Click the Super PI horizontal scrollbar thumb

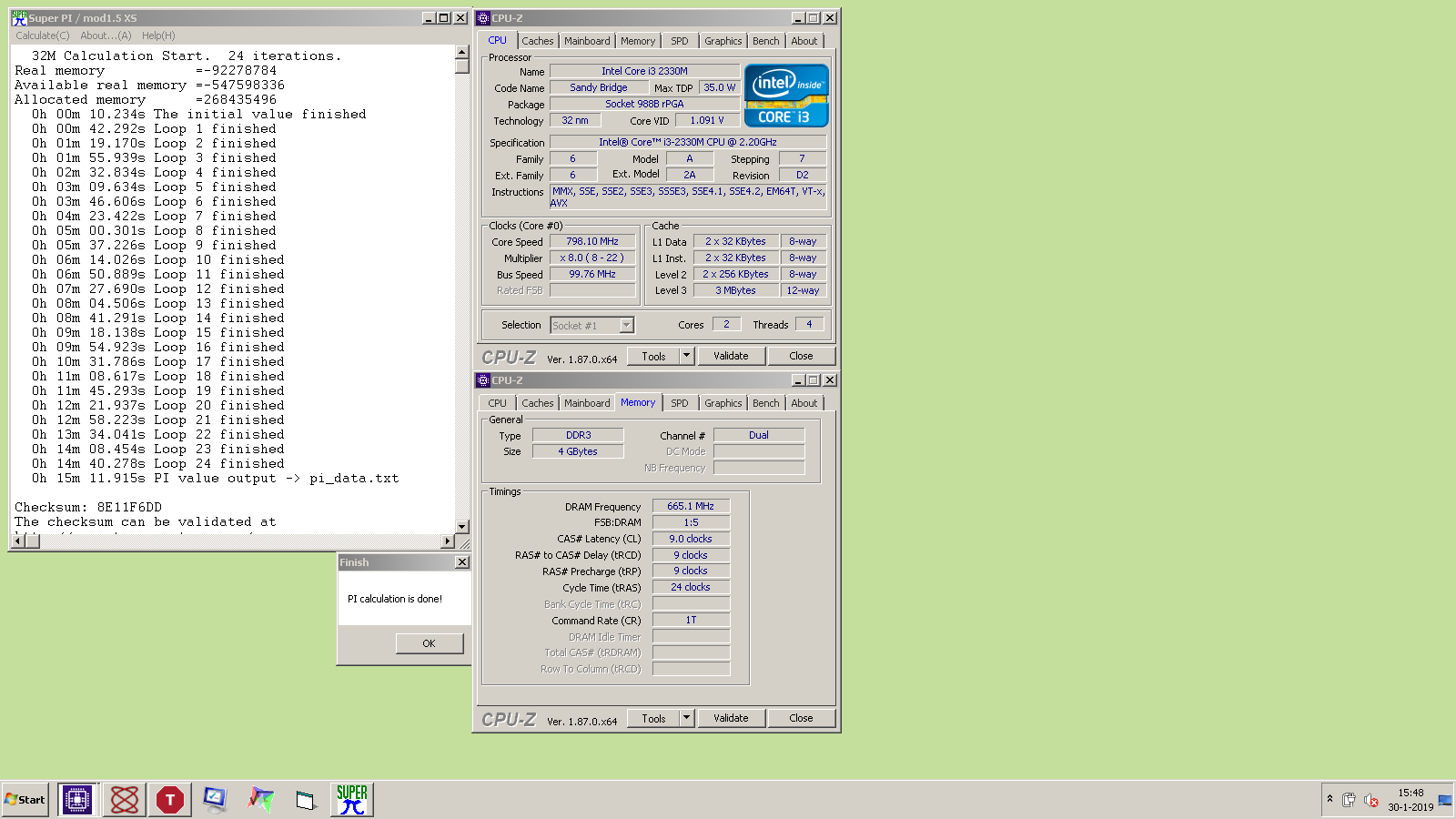click(x=32, y=541)
